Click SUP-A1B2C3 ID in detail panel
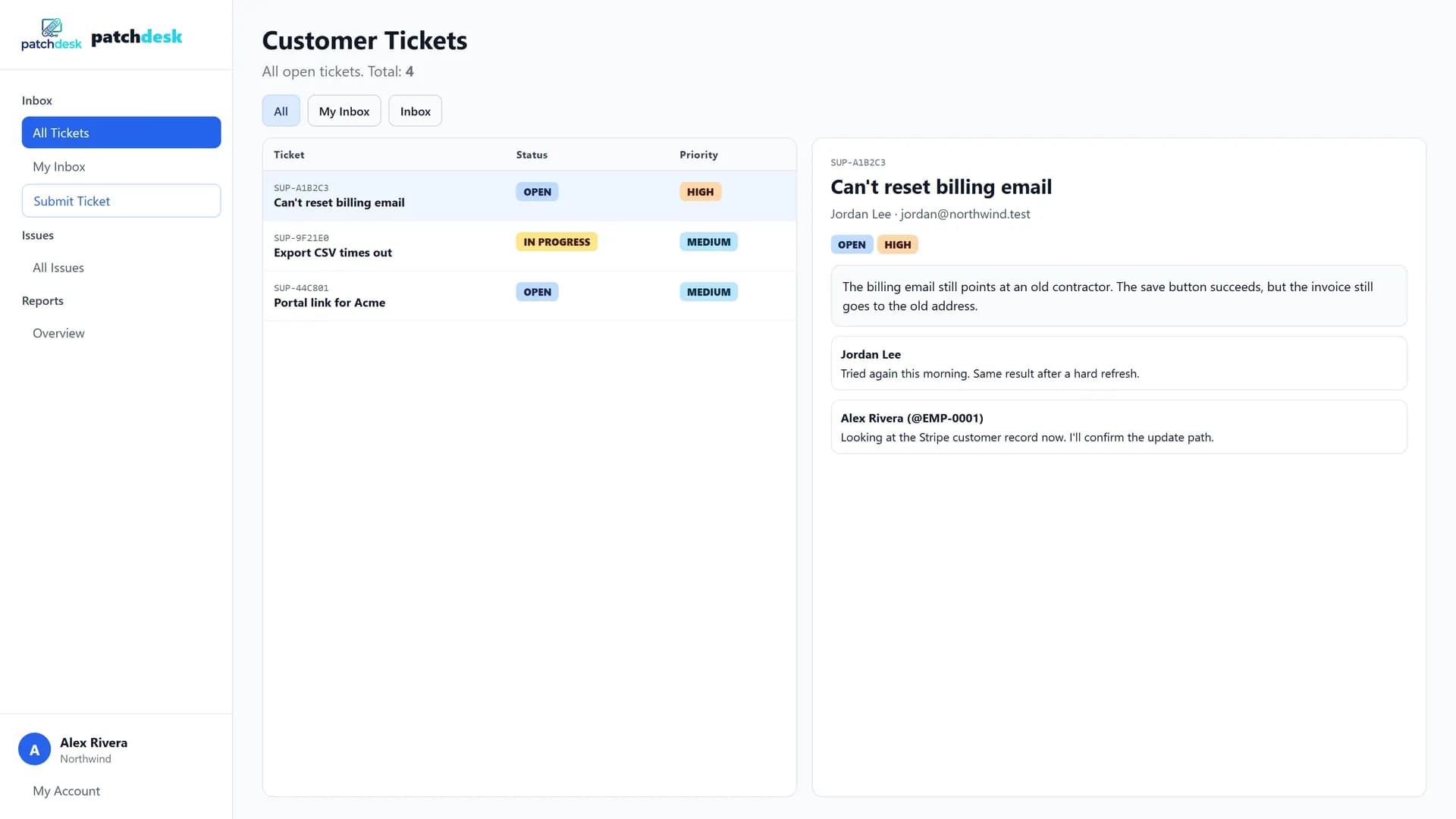The image size is (1456, 819). [x=858, y=162]
